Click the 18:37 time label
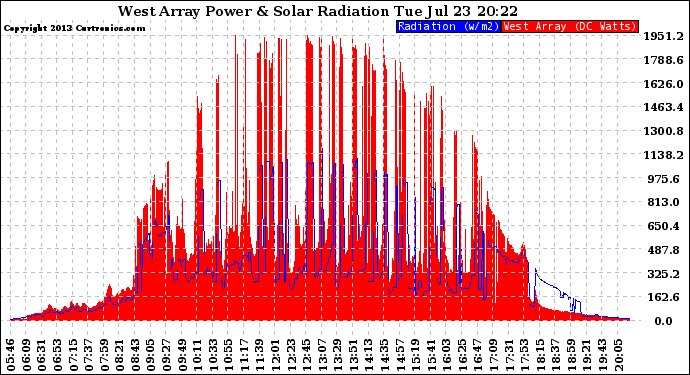The height and width of the screenshot is (375, 690). click(555, 355)
